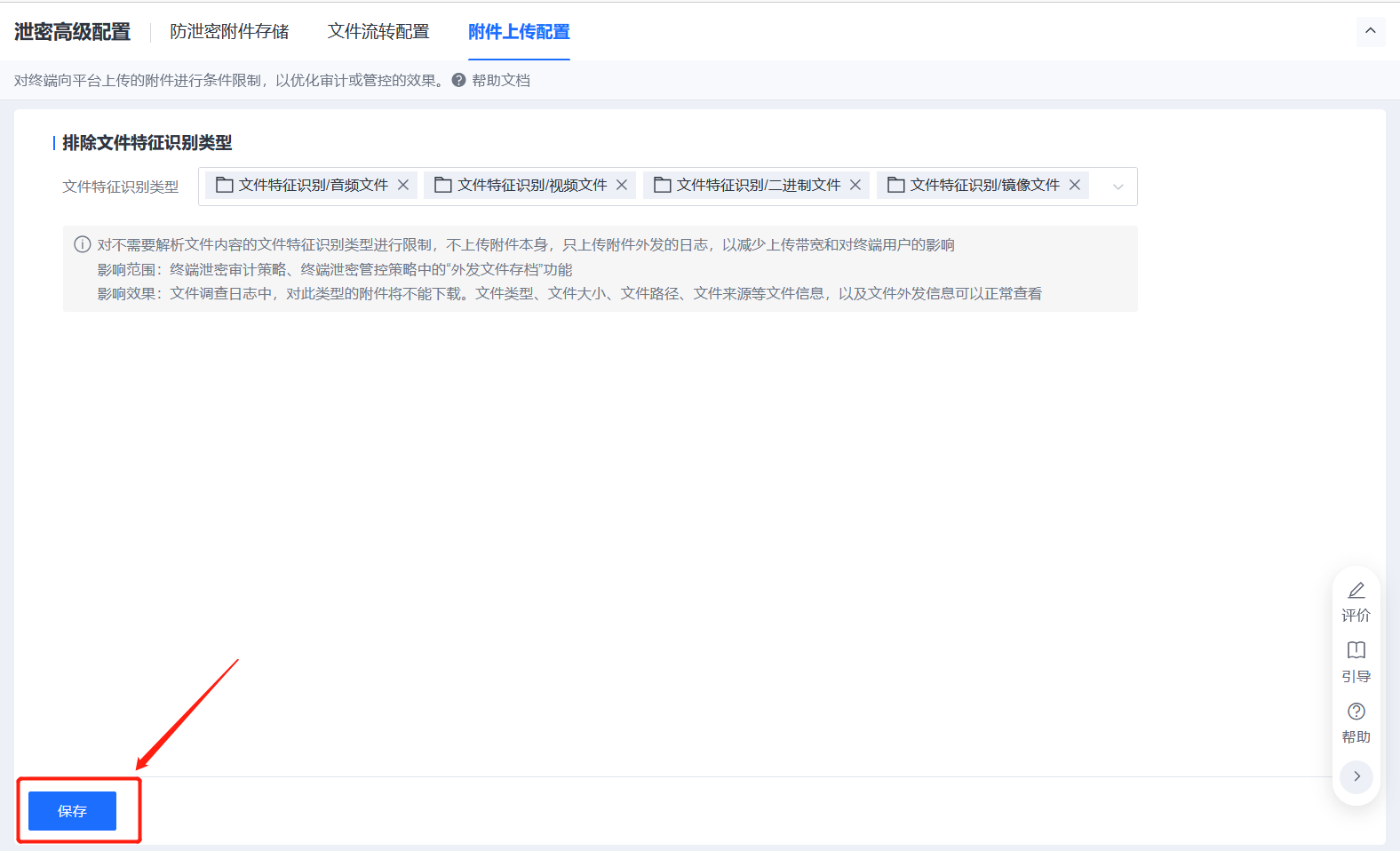Collapse the panel with top-right chevron
Screen dimensions: 1400x851
[x=1371, y=31]
